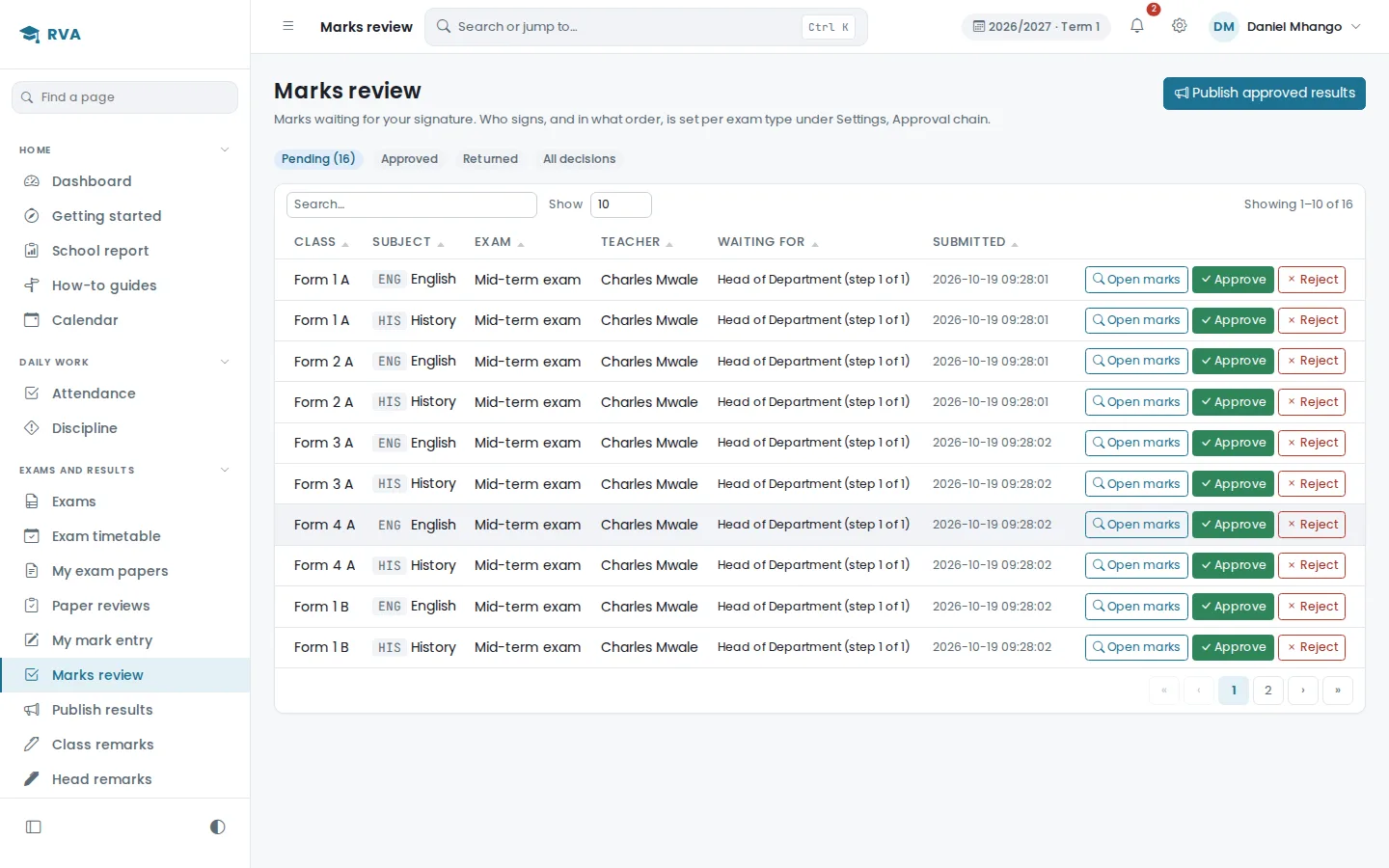
Task: Switch to the Approved tab
Action: [x=409, y=159]
